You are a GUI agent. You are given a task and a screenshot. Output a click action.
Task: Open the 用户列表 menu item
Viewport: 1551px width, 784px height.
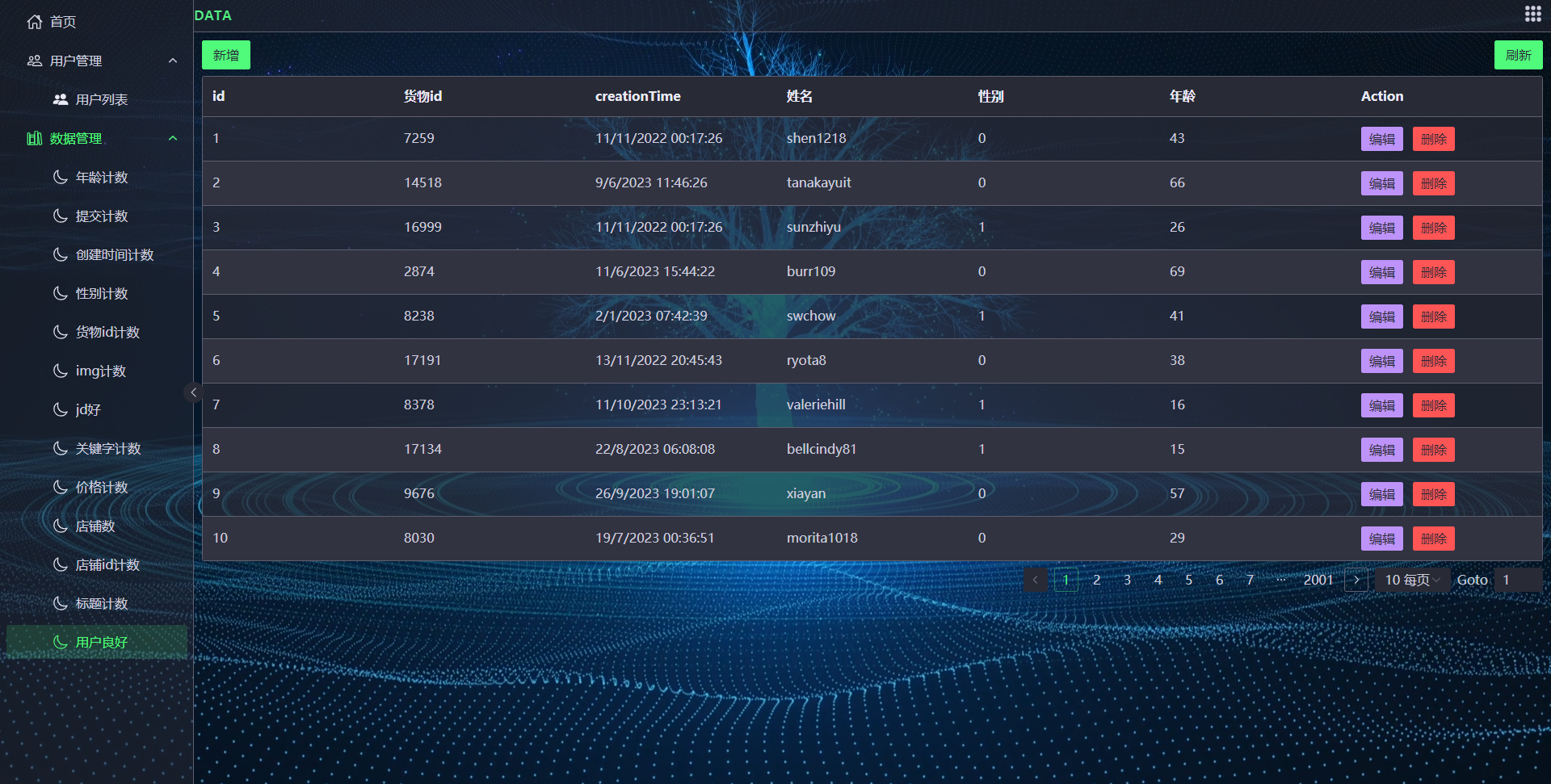[x=97, y=99]
